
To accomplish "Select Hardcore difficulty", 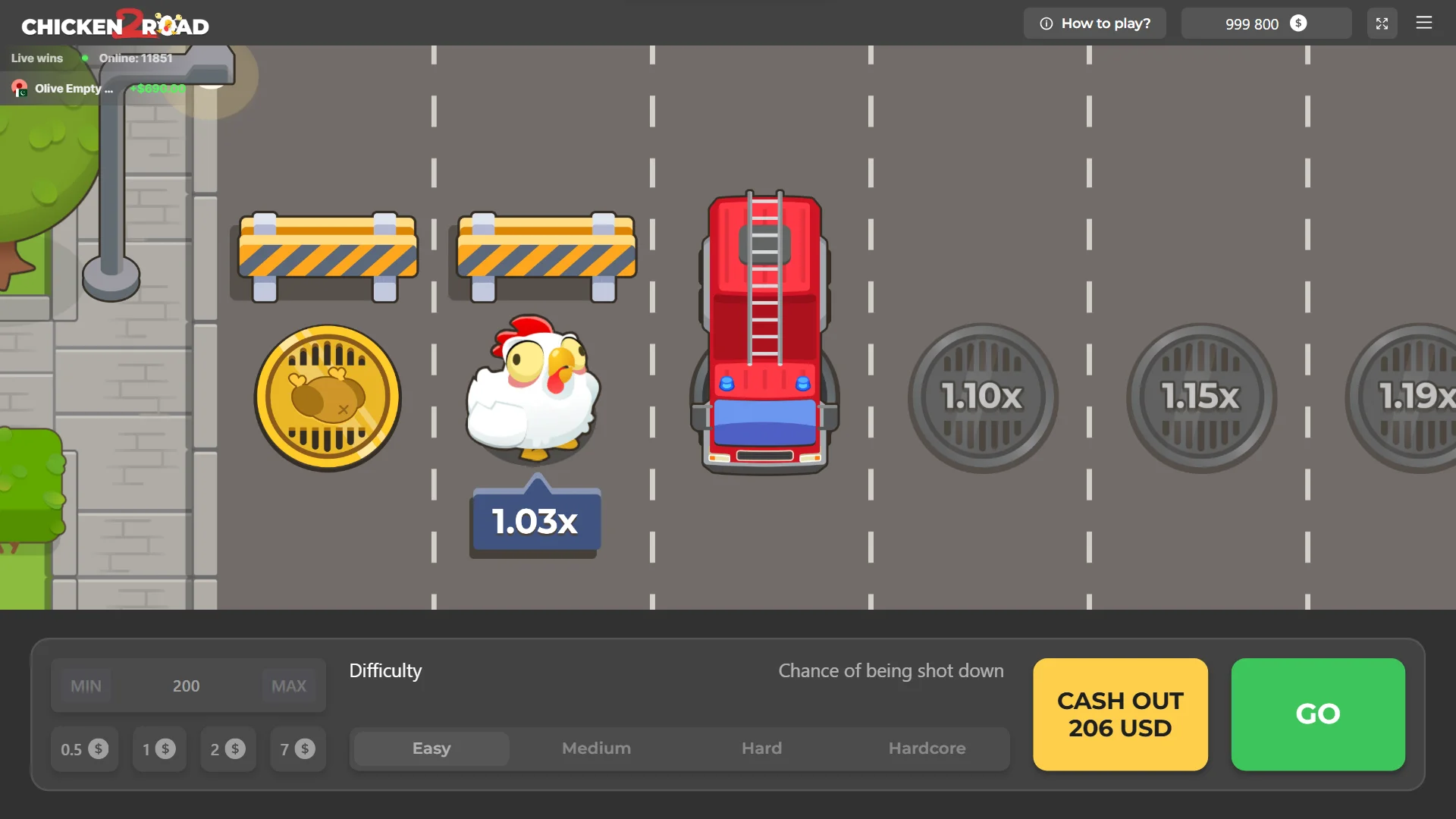I will [927, 748].
